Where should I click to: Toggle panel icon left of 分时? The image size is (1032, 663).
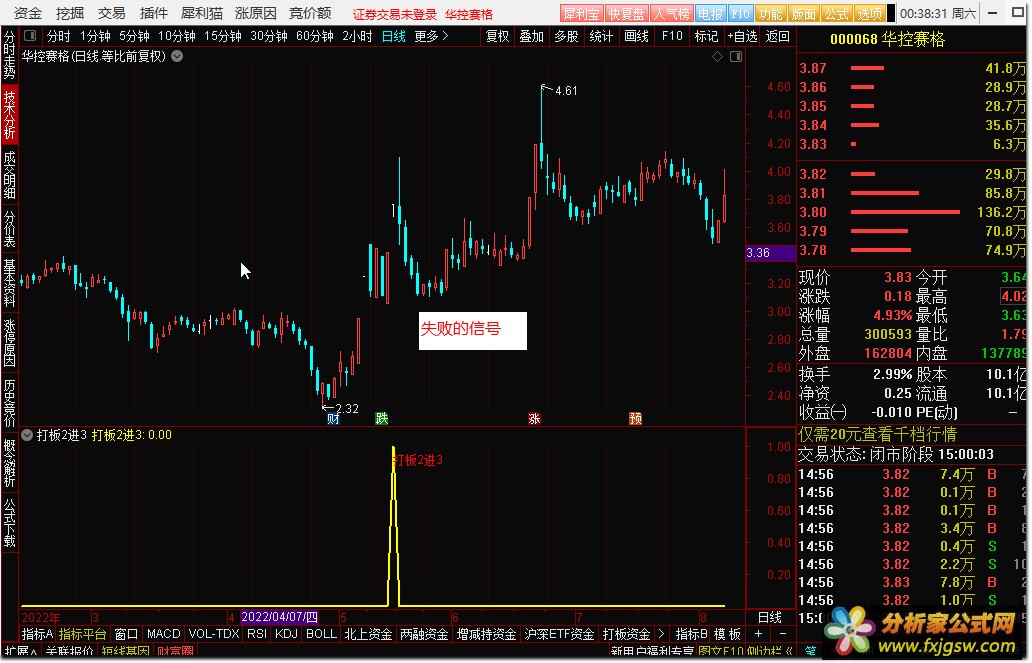click(x=30, y=36)
